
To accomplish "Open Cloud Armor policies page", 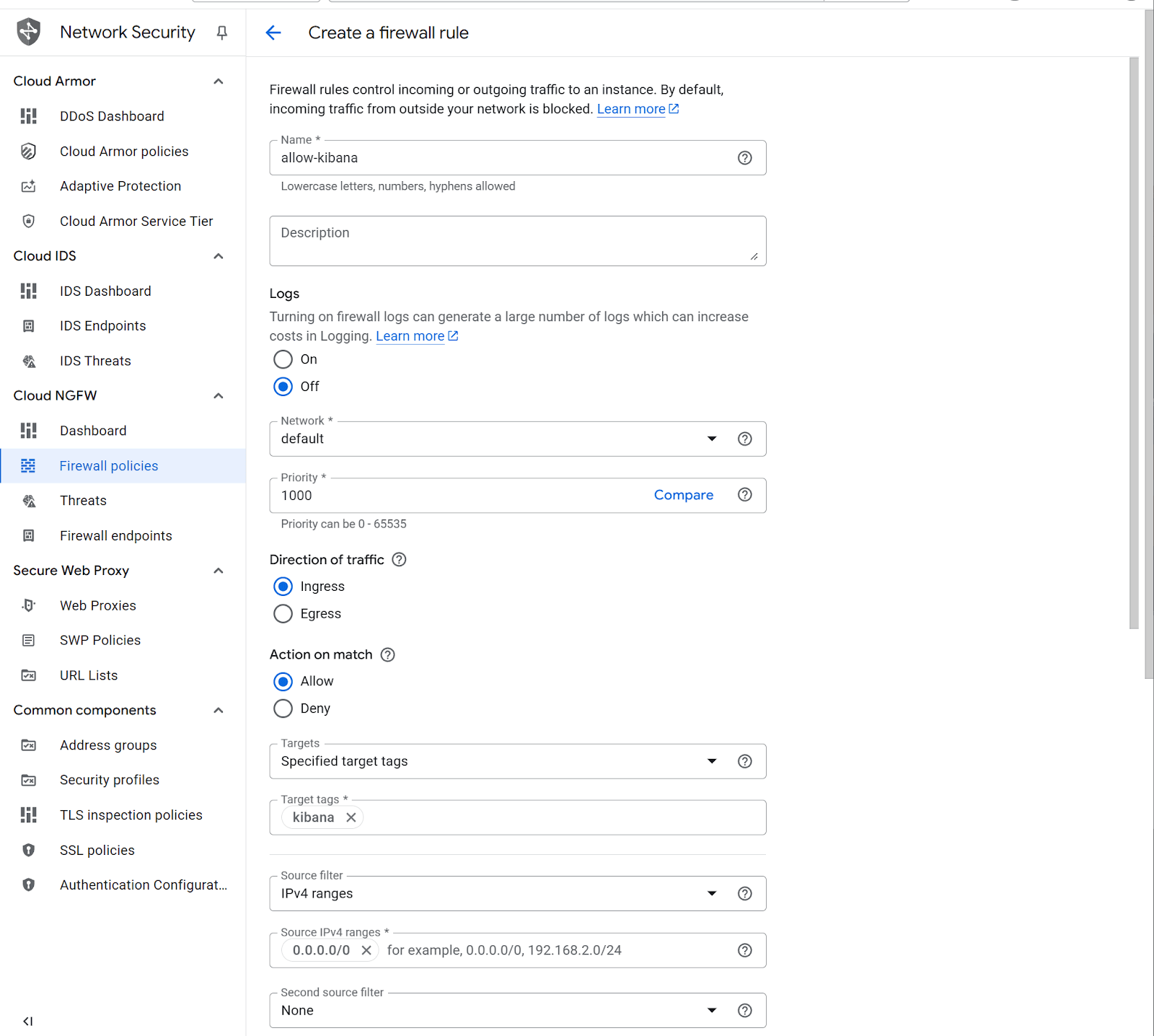I will point(124,152).
